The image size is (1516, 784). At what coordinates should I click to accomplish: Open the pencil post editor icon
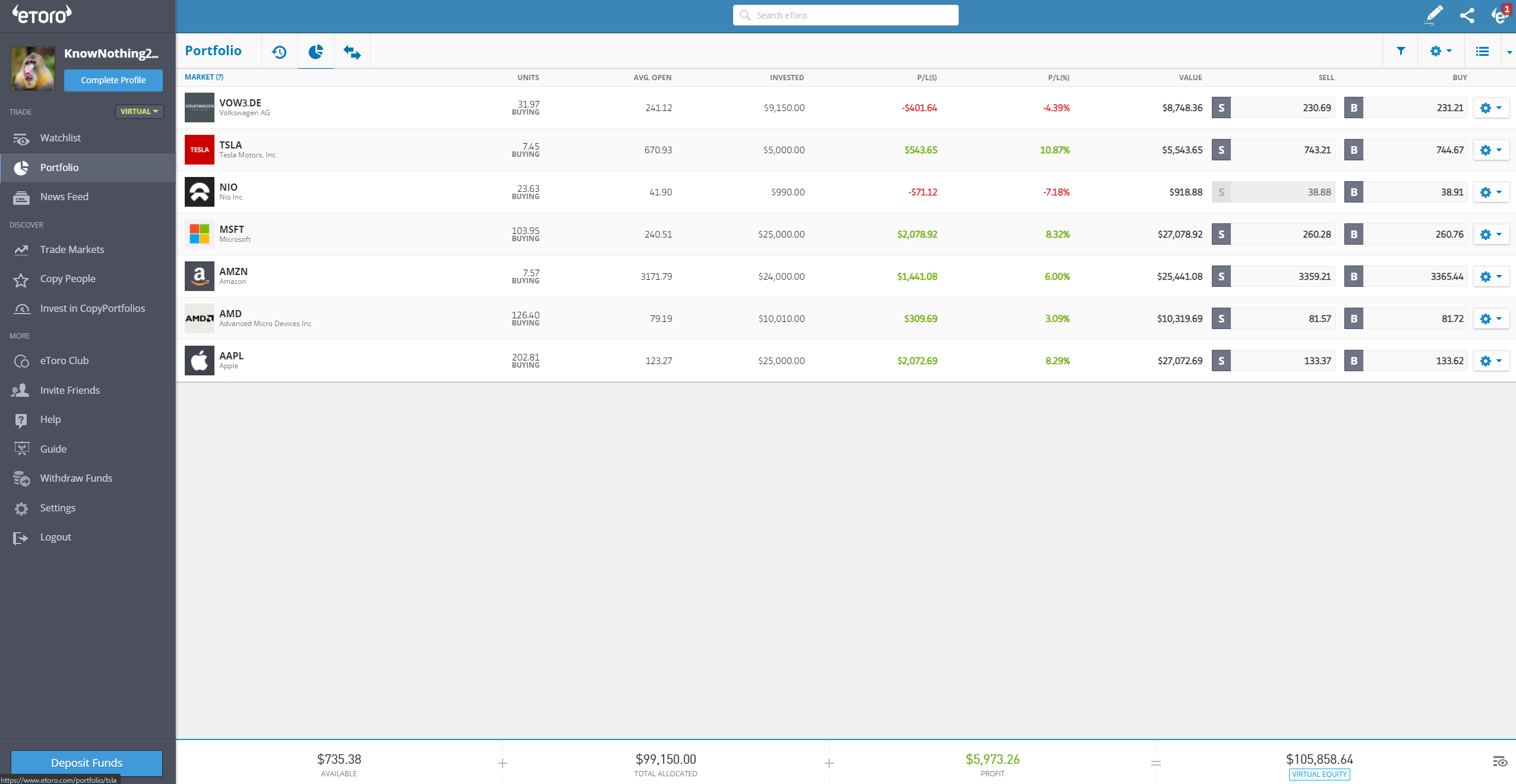point(1433,15)
